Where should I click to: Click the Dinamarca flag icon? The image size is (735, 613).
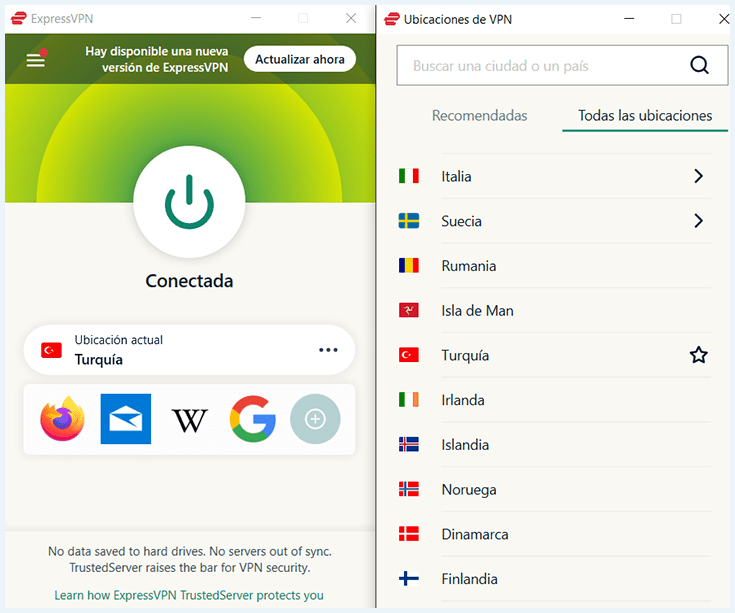(409, 534)
